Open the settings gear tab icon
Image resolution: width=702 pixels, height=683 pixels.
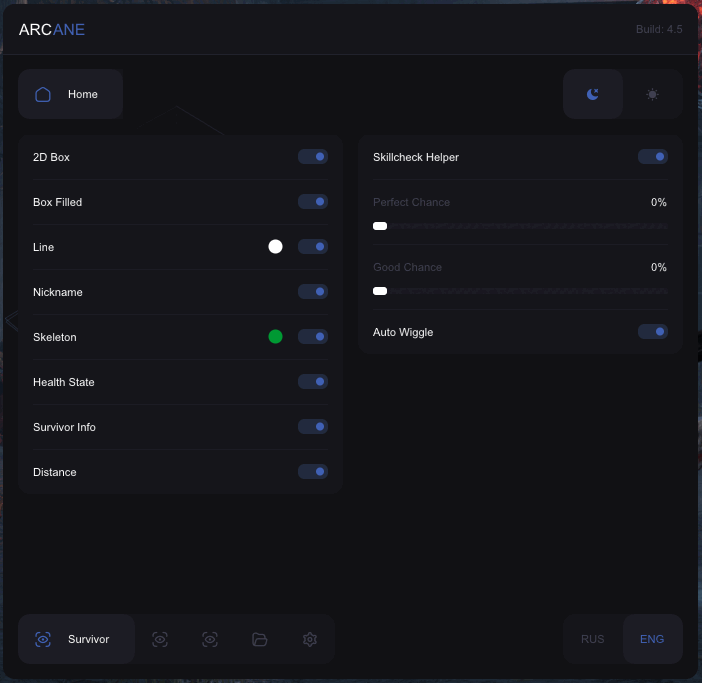310,639
